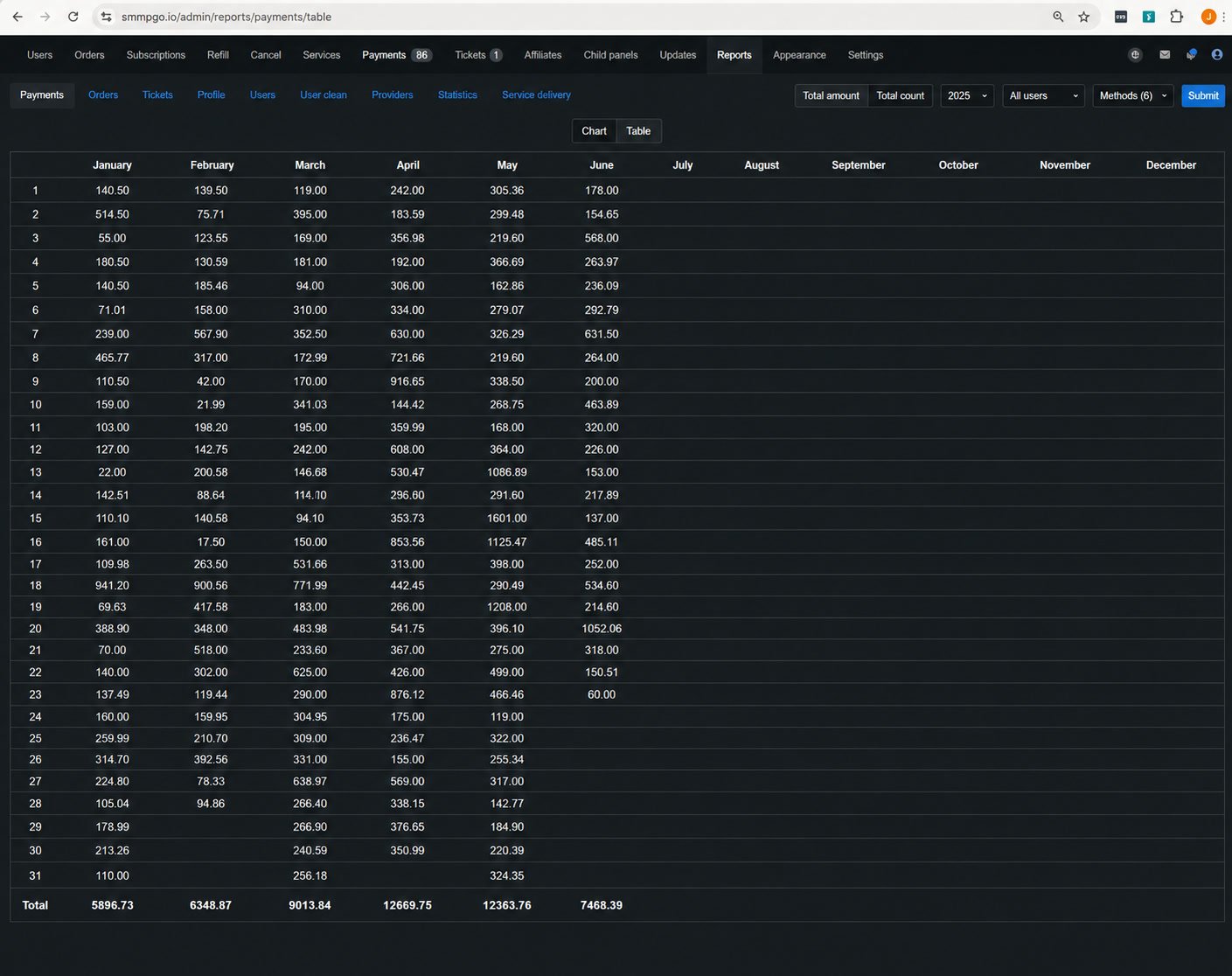Expand the All users dropdown
The image size is (1232, 976).
coord(1043,95)
